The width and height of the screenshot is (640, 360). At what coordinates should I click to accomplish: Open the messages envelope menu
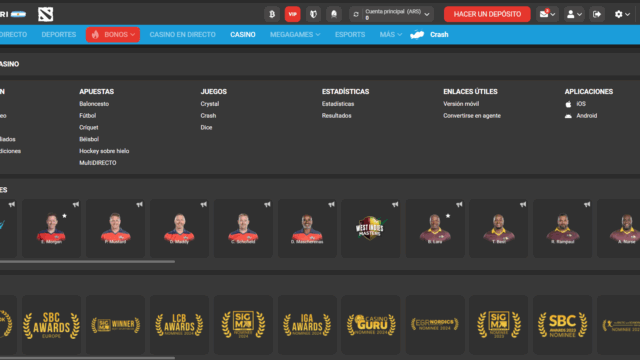547,14
